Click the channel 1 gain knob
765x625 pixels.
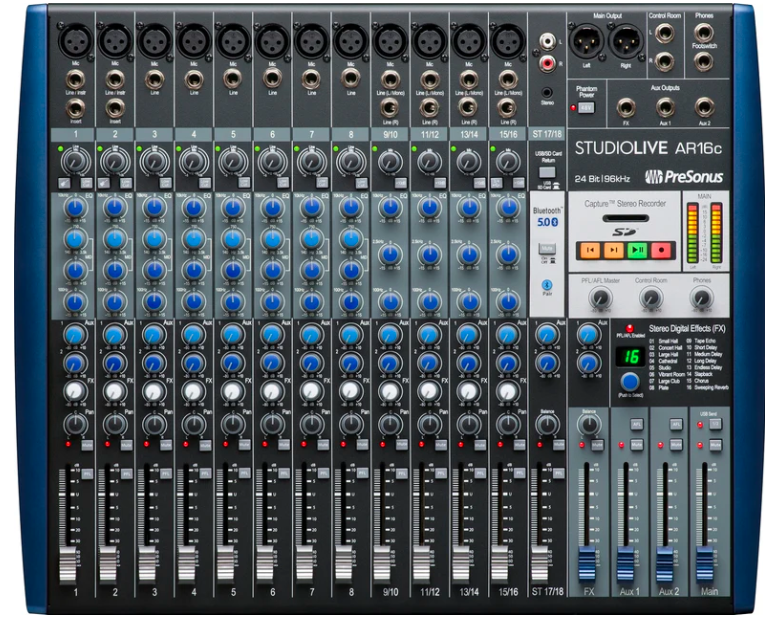click(74, 161)
